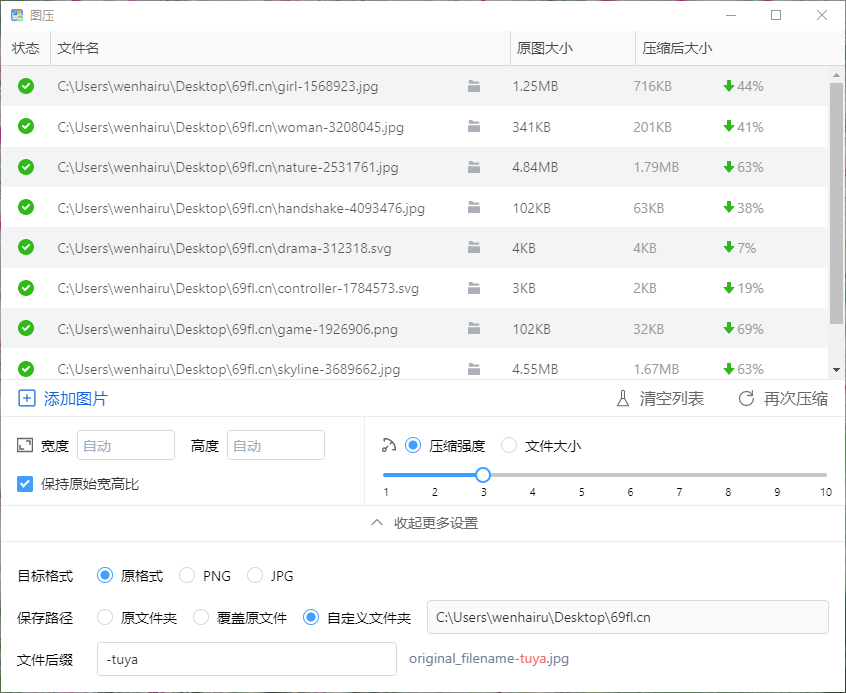Open folder icon for controller-1784573.svg row
The image size is (846, 693).
coord(474,288)
